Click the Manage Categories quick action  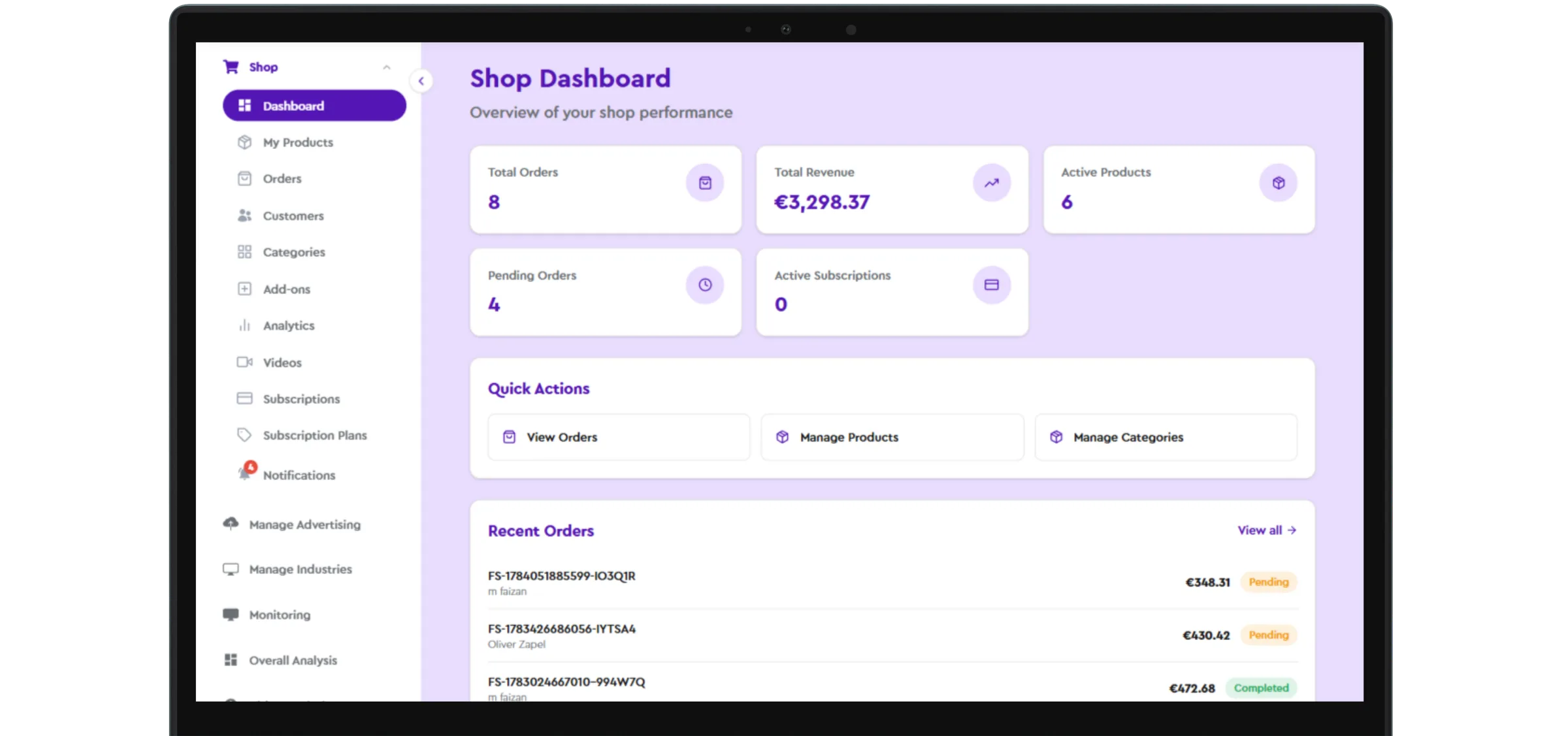click(x=1166, y=437)
